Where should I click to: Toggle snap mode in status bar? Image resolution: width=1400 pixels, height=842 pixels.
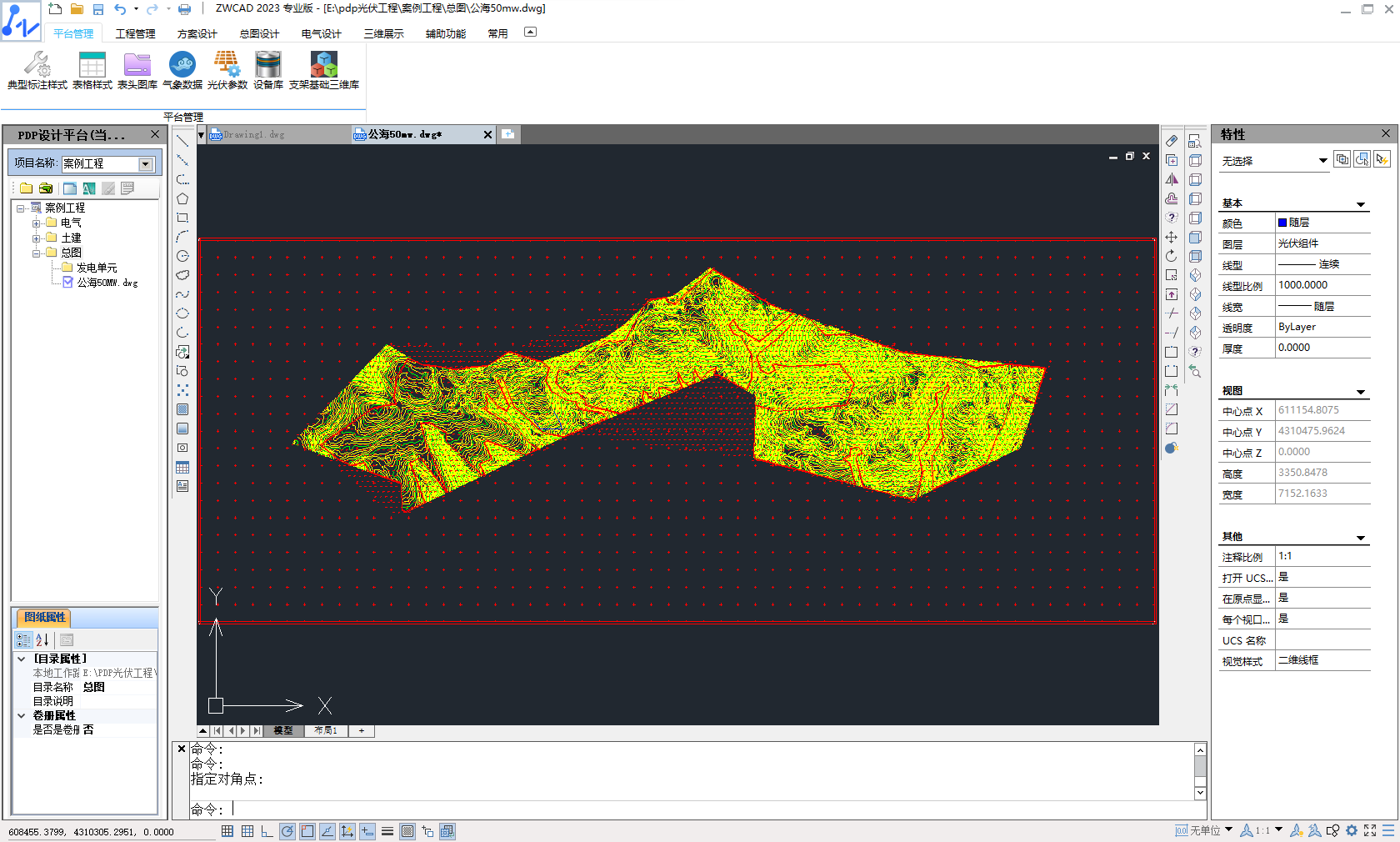[x=227, y=831]
